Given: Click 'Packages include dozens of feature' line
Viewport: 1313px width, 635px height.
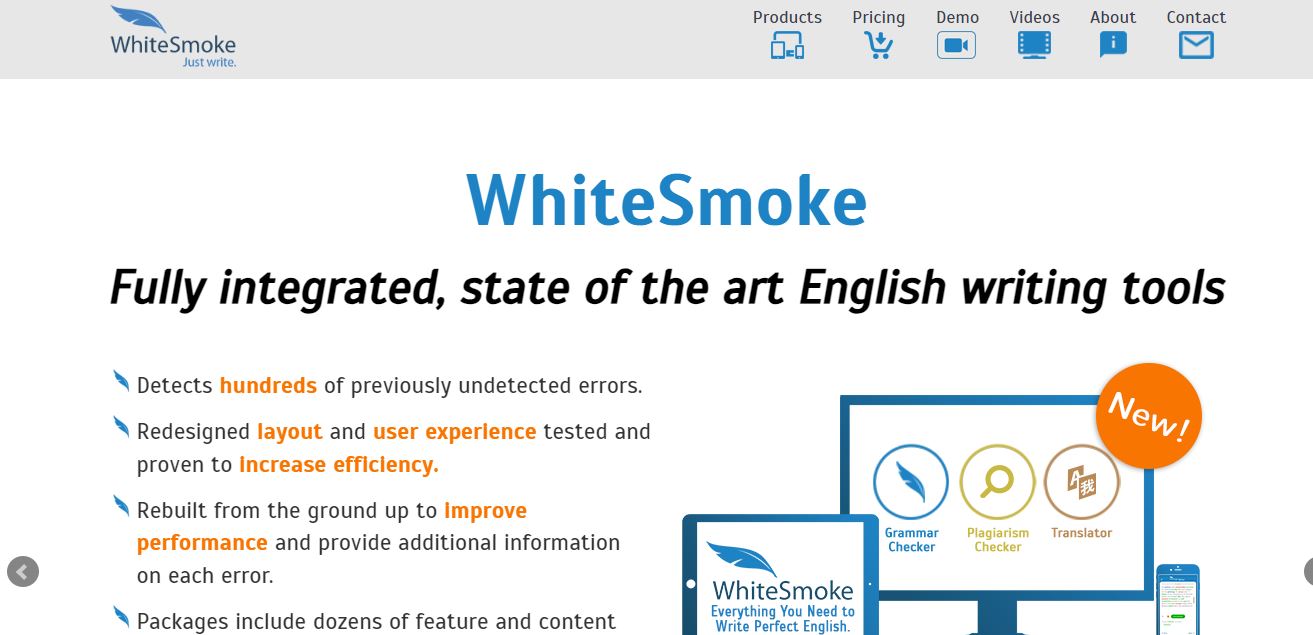Looking at the screenshot, I should click(376, 622).
